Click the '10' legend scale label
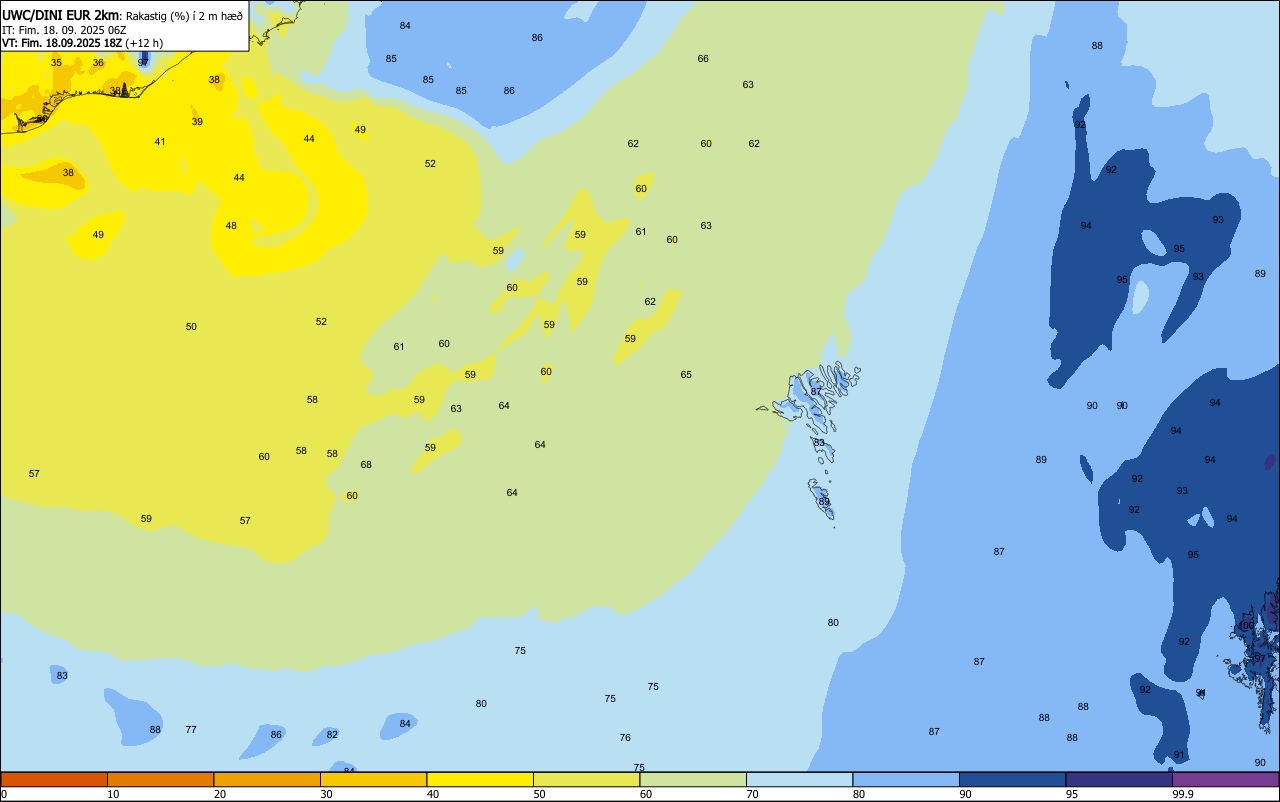Viewport: 1280px width, 802px height. point(113,794)
